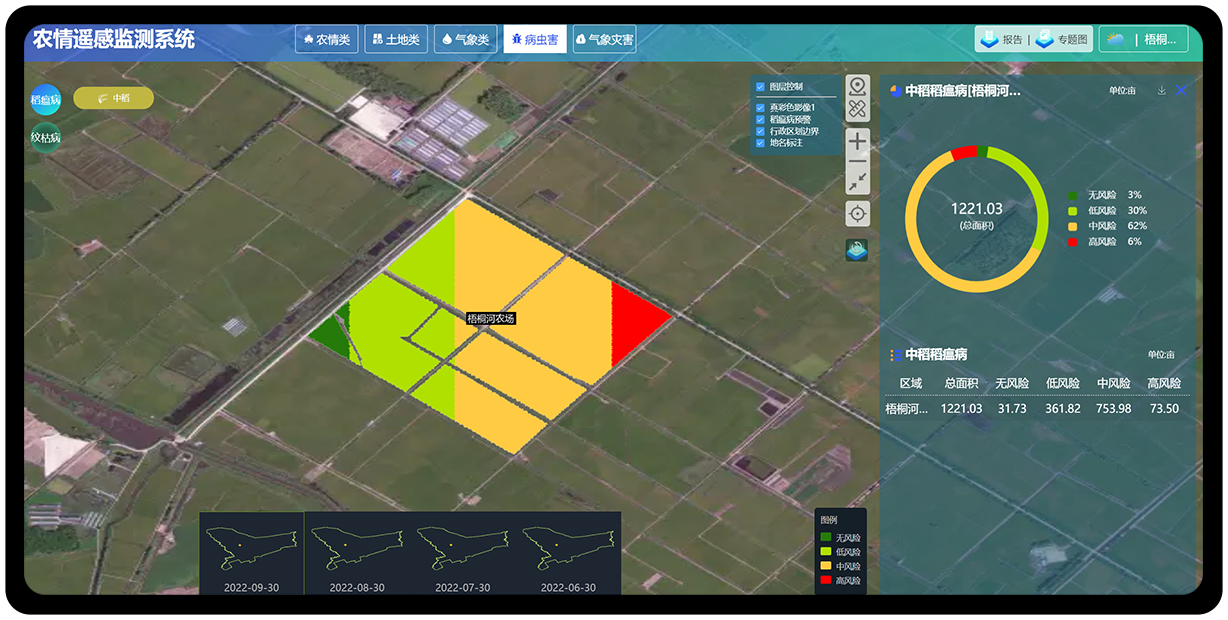Viewport: 1228px width, 620px height.
Task: Zoom out with the minus button
Action: pos(857,162)
